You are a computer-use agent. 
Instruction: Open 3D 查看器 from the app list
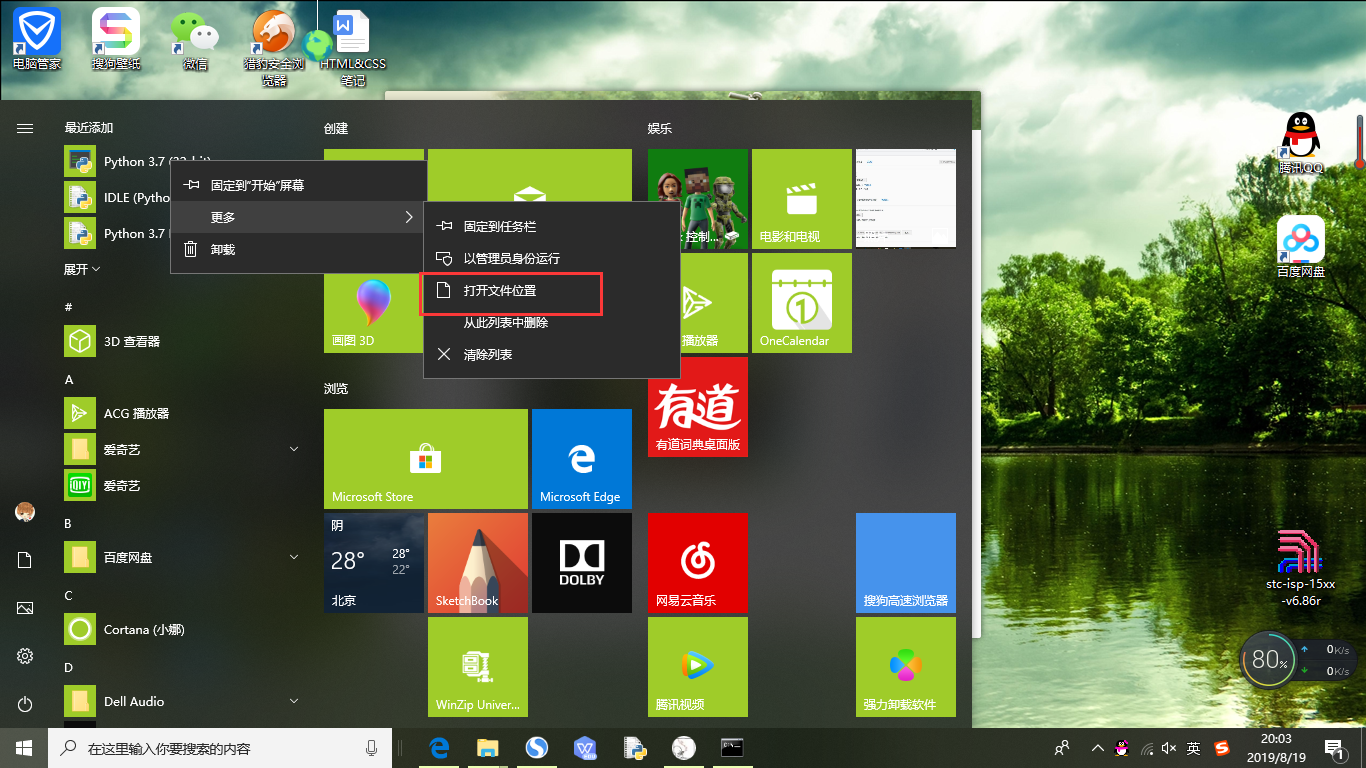(x=186, y=342)
